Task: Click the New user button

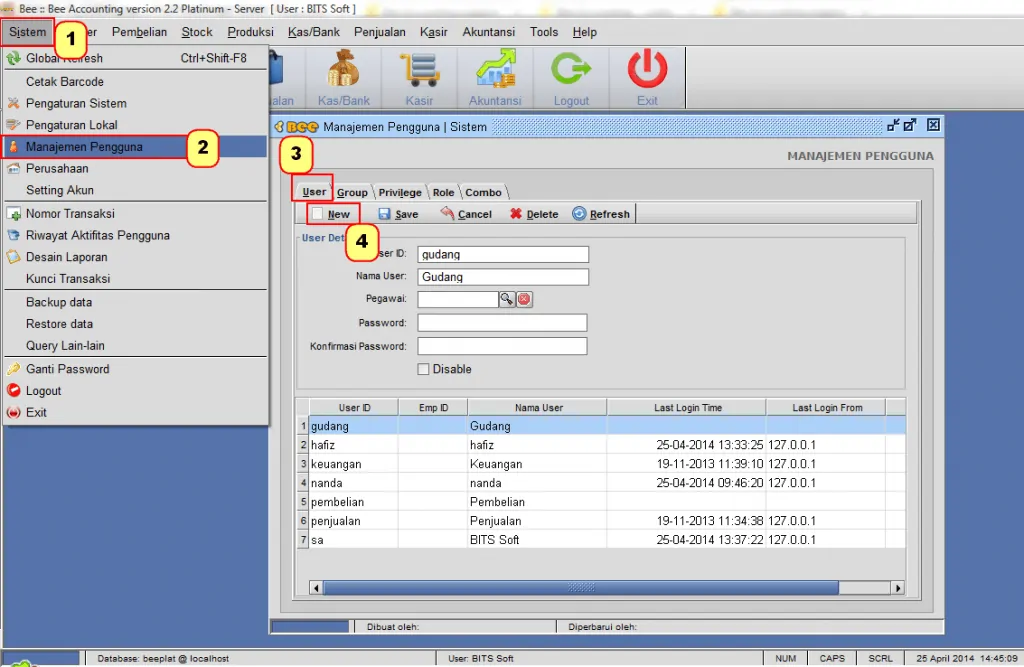Action: (332, 214)
